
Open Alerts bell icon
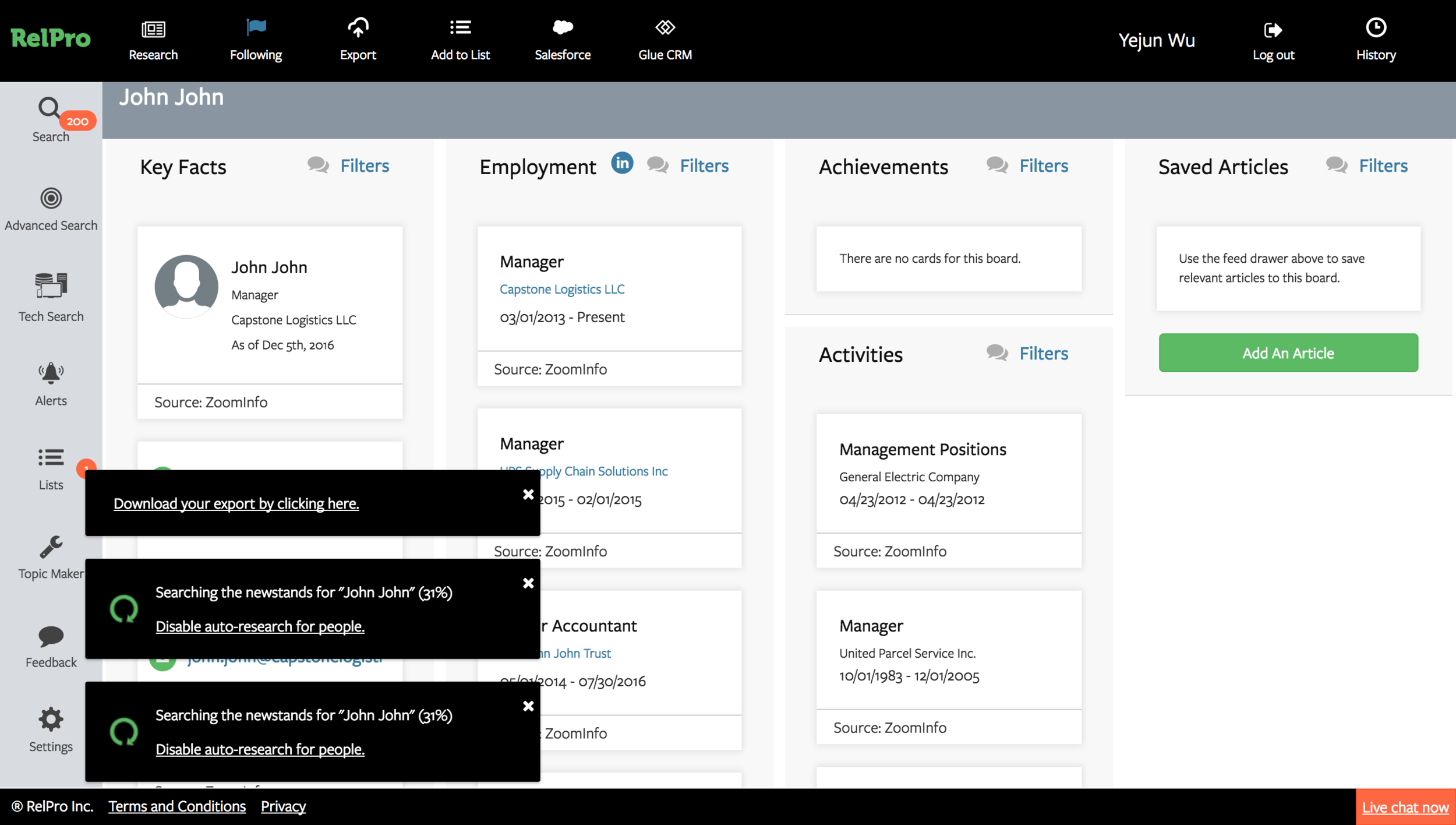[51, 373]
